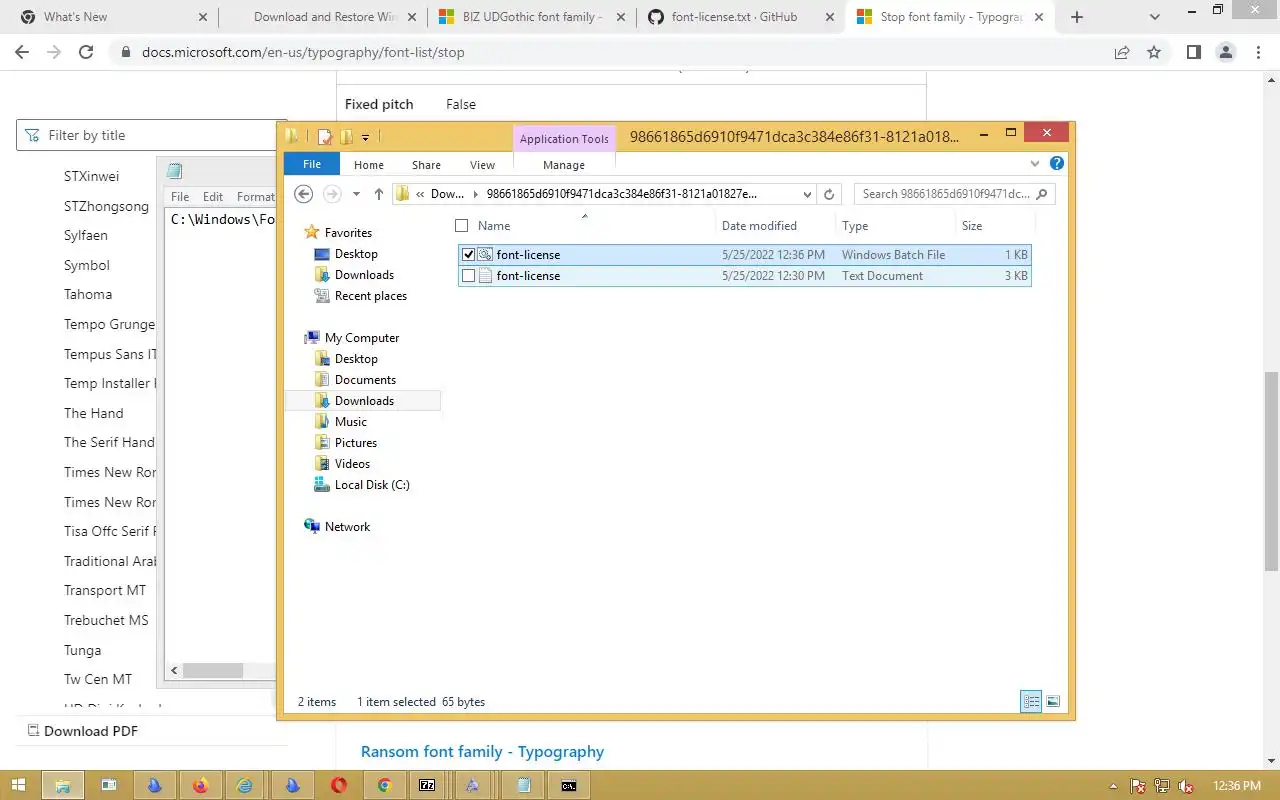Sort files by Date modified column
1280x800 pixels.
coord(759,226)
